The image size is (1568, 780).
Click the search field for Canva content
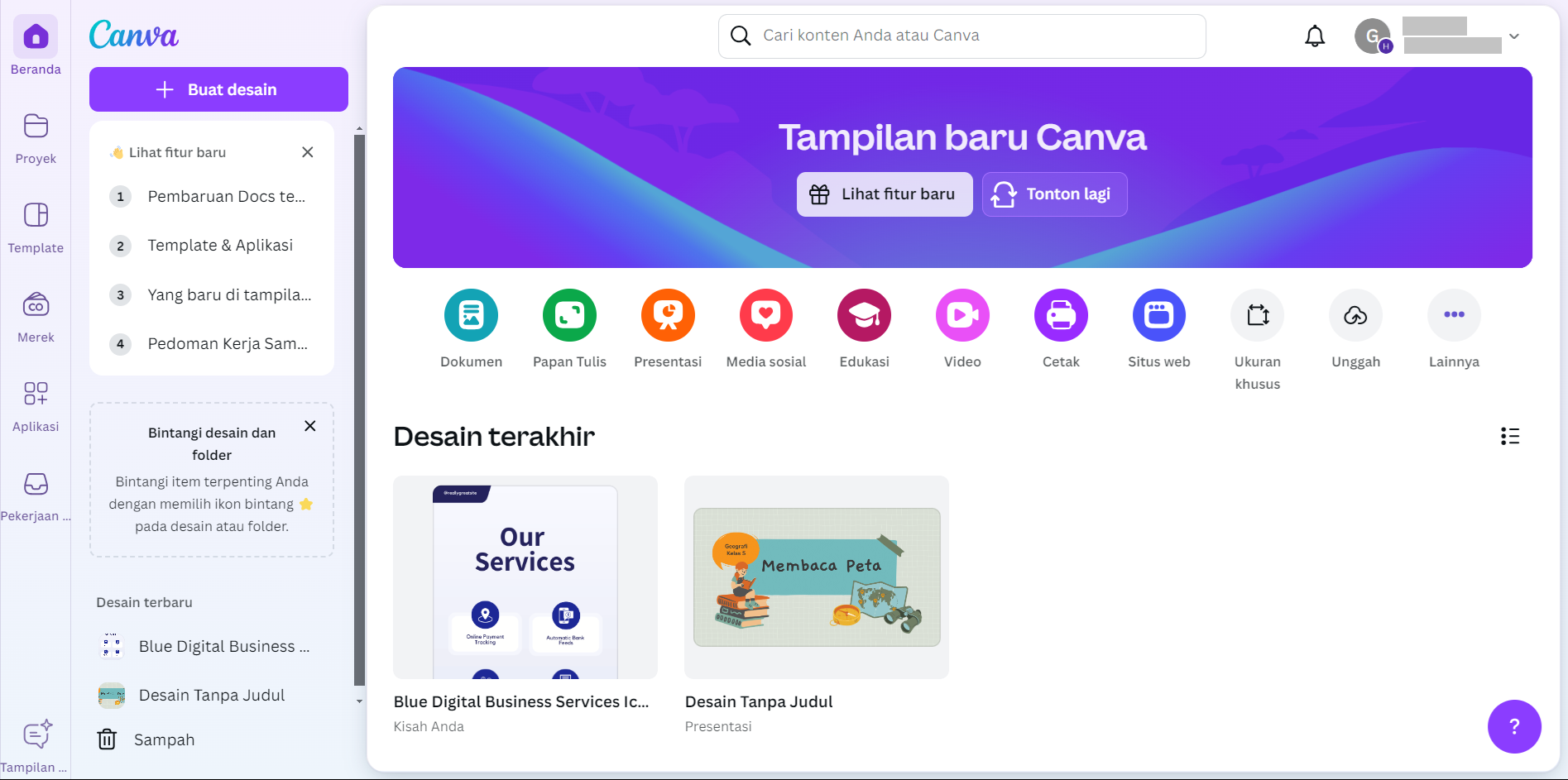click(x=961, y=36)
